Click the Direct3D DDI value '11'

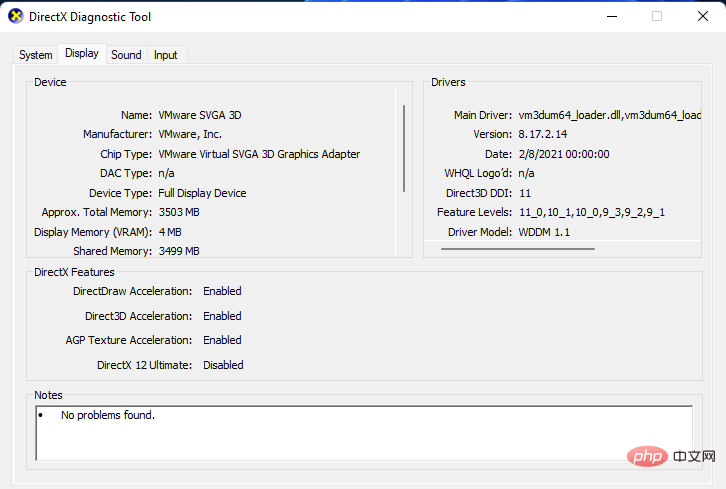point(525,193)
